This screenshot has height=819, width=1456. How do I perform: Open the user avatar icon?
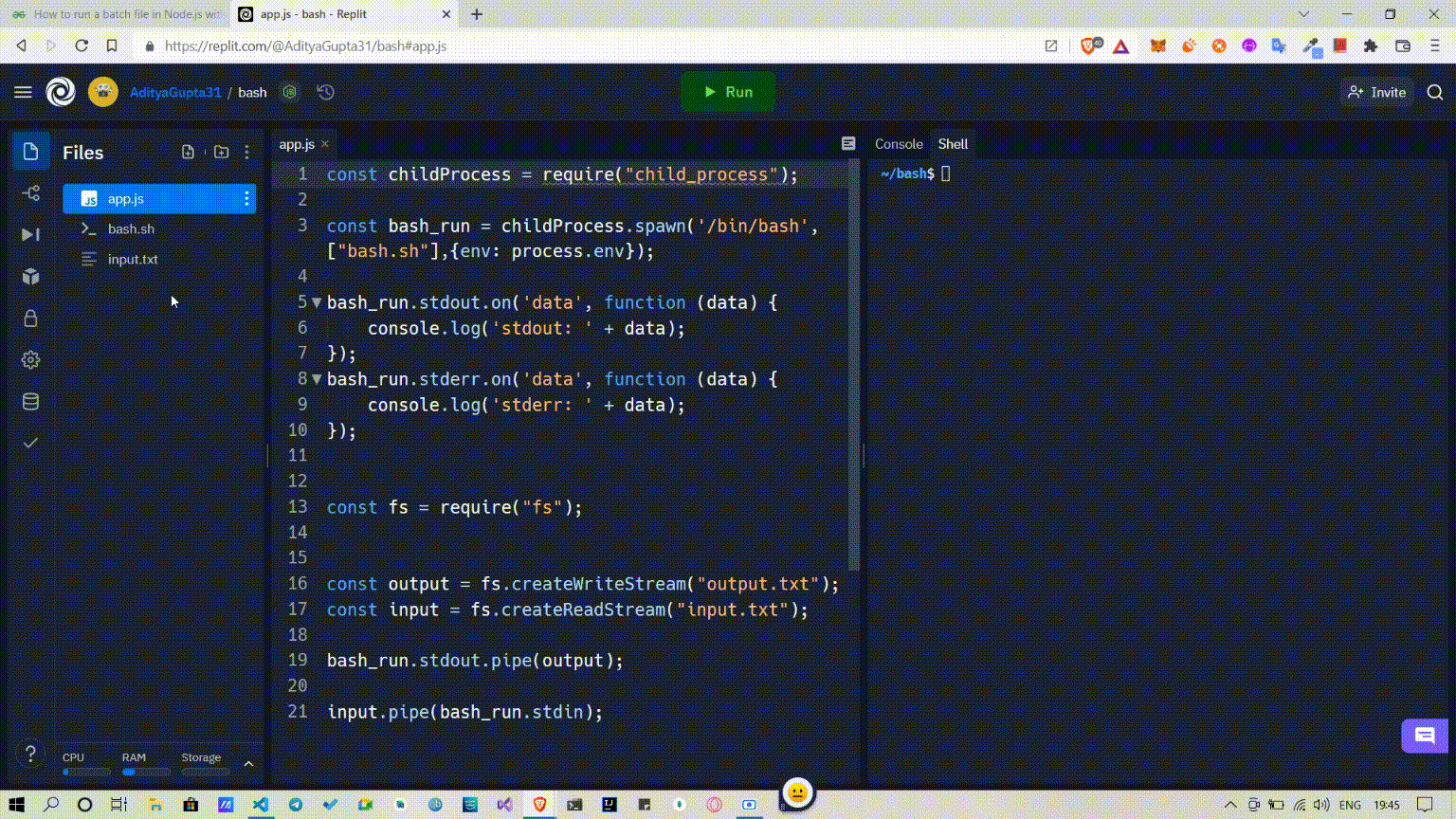click(103, 92)
